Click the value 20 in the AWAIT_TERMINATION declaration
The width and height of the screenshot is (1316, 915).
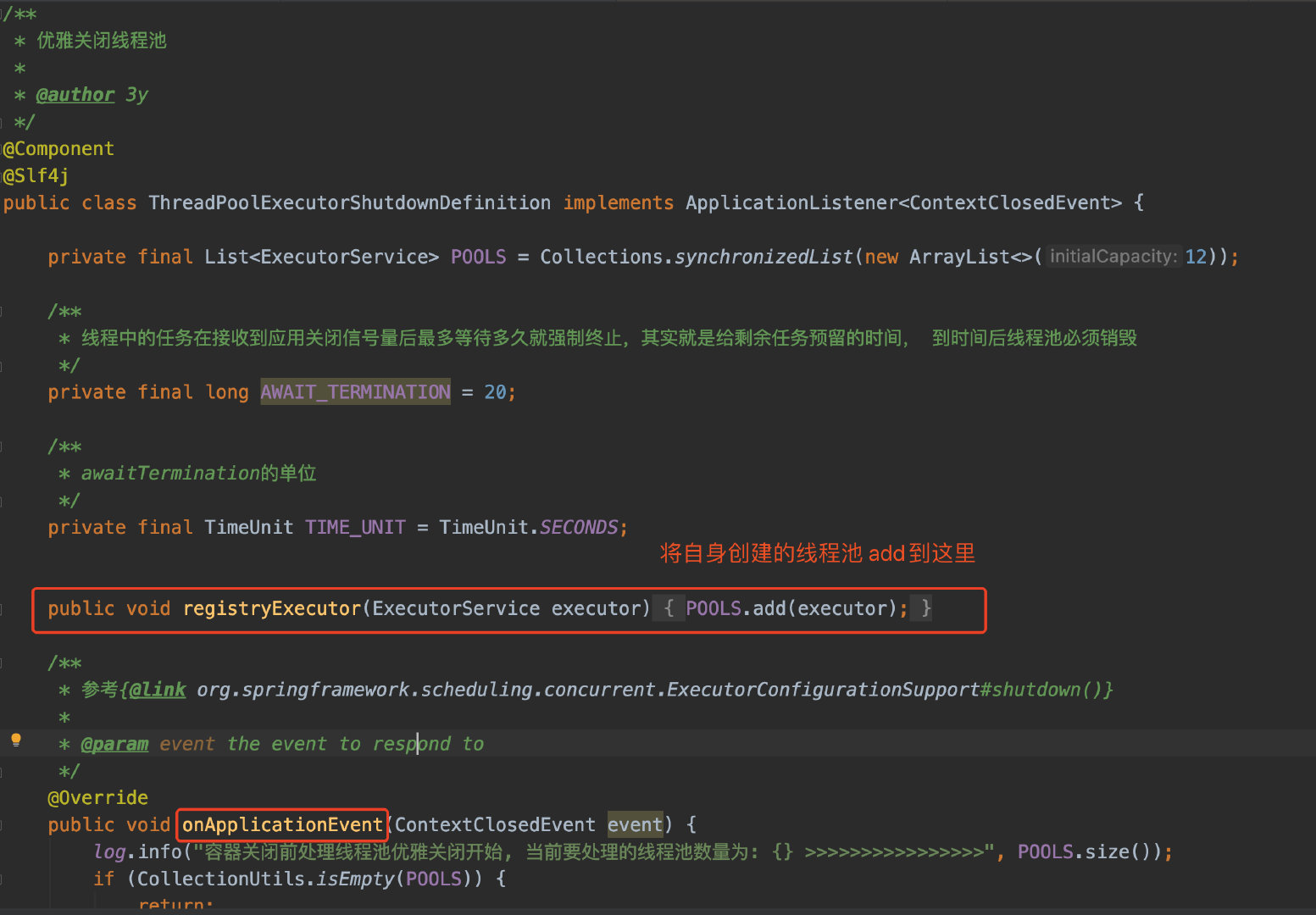point(495,392)
